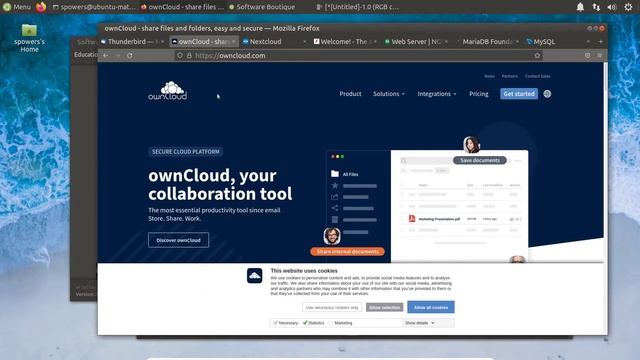Go back with the browser back arrow

coord(106,56)
